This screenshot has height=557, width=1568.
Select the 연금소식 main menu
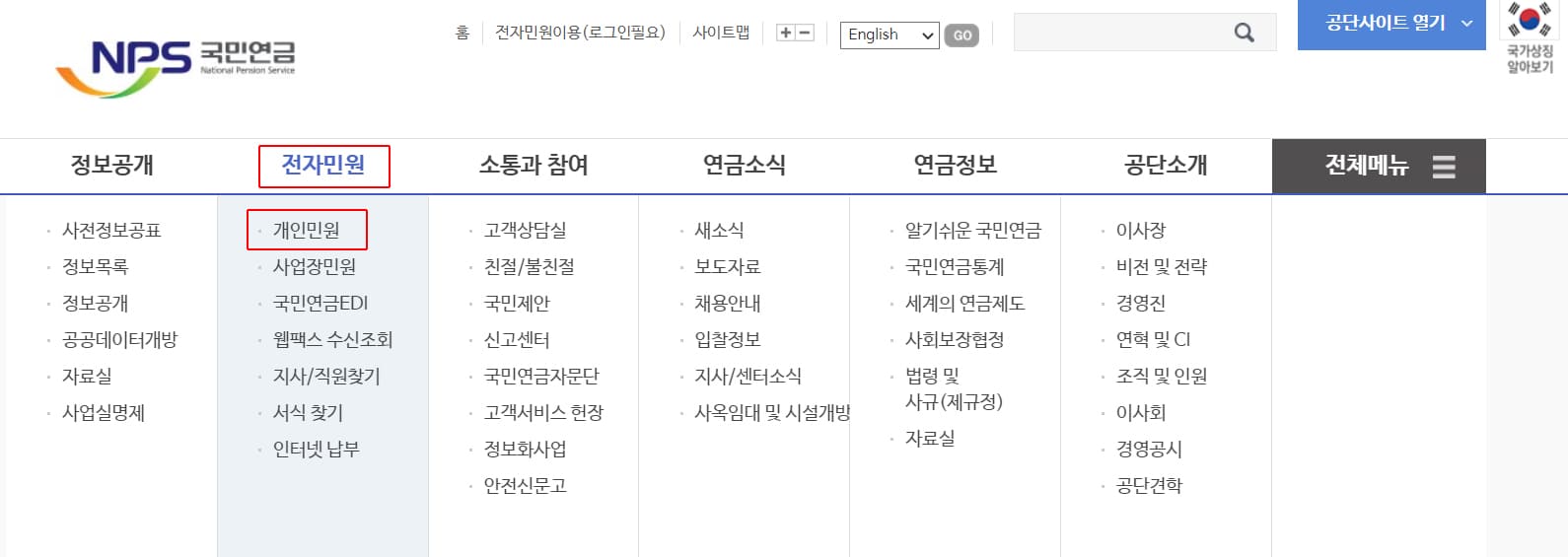[x=745, y=165]
